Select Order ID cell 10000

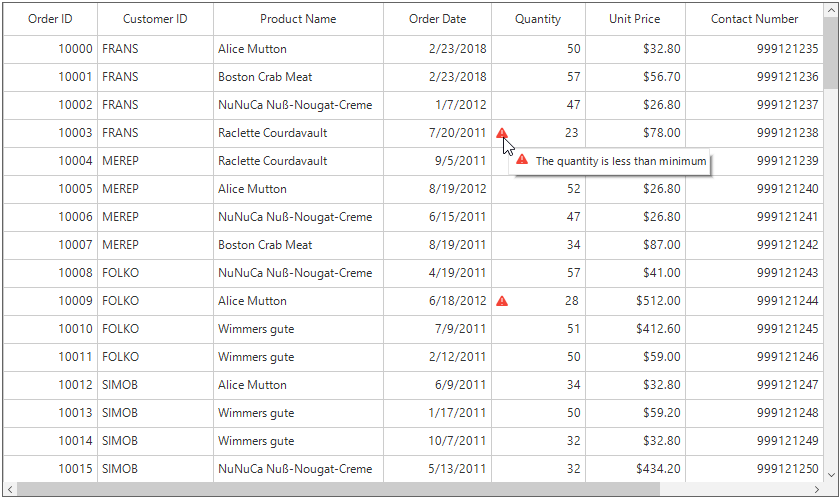click(50, 49)
